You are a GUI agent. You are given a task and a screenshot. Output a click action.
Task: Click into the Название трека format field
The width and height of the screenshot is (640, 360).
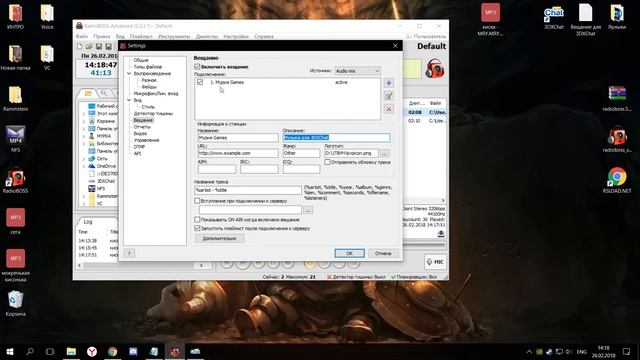248,190
